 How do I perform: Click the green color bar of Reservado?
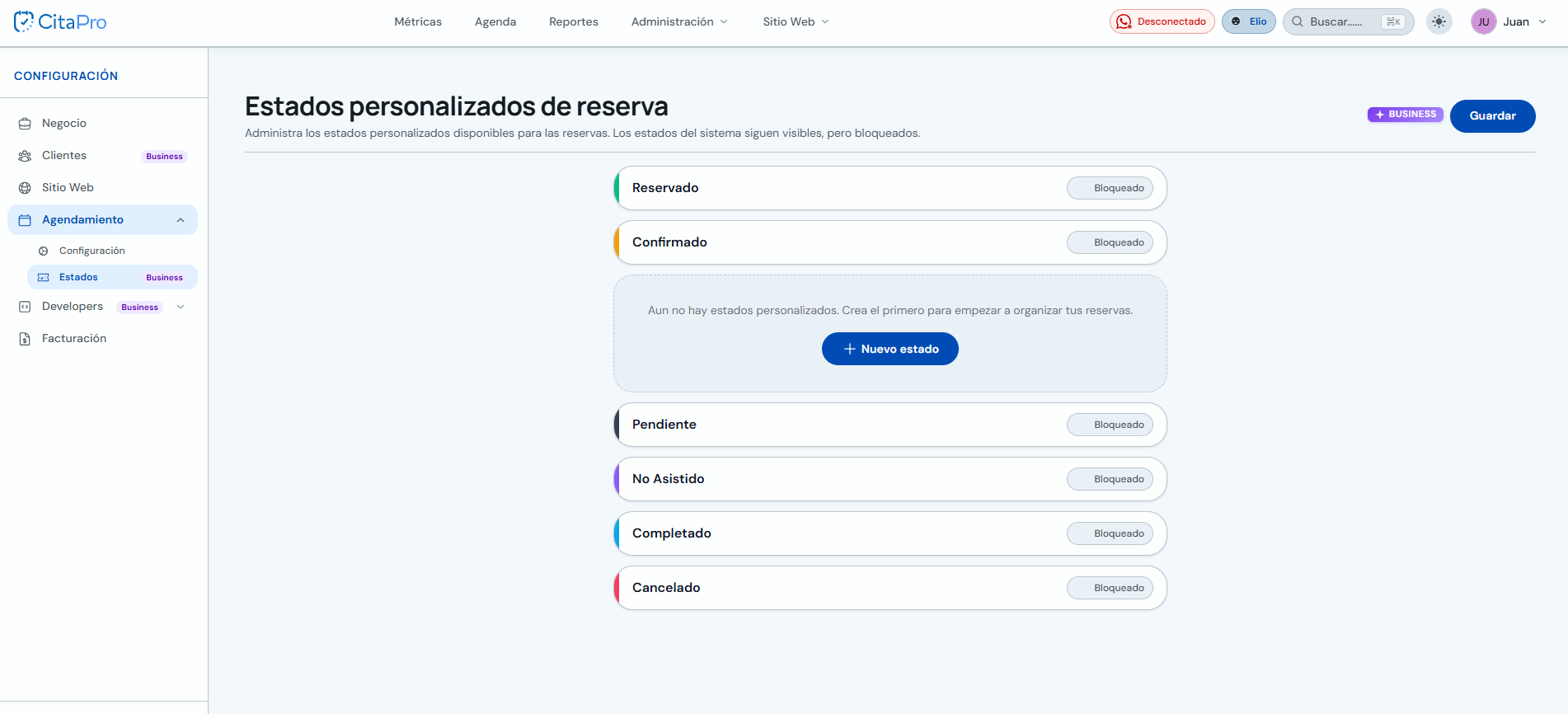(x=617, y=188)
